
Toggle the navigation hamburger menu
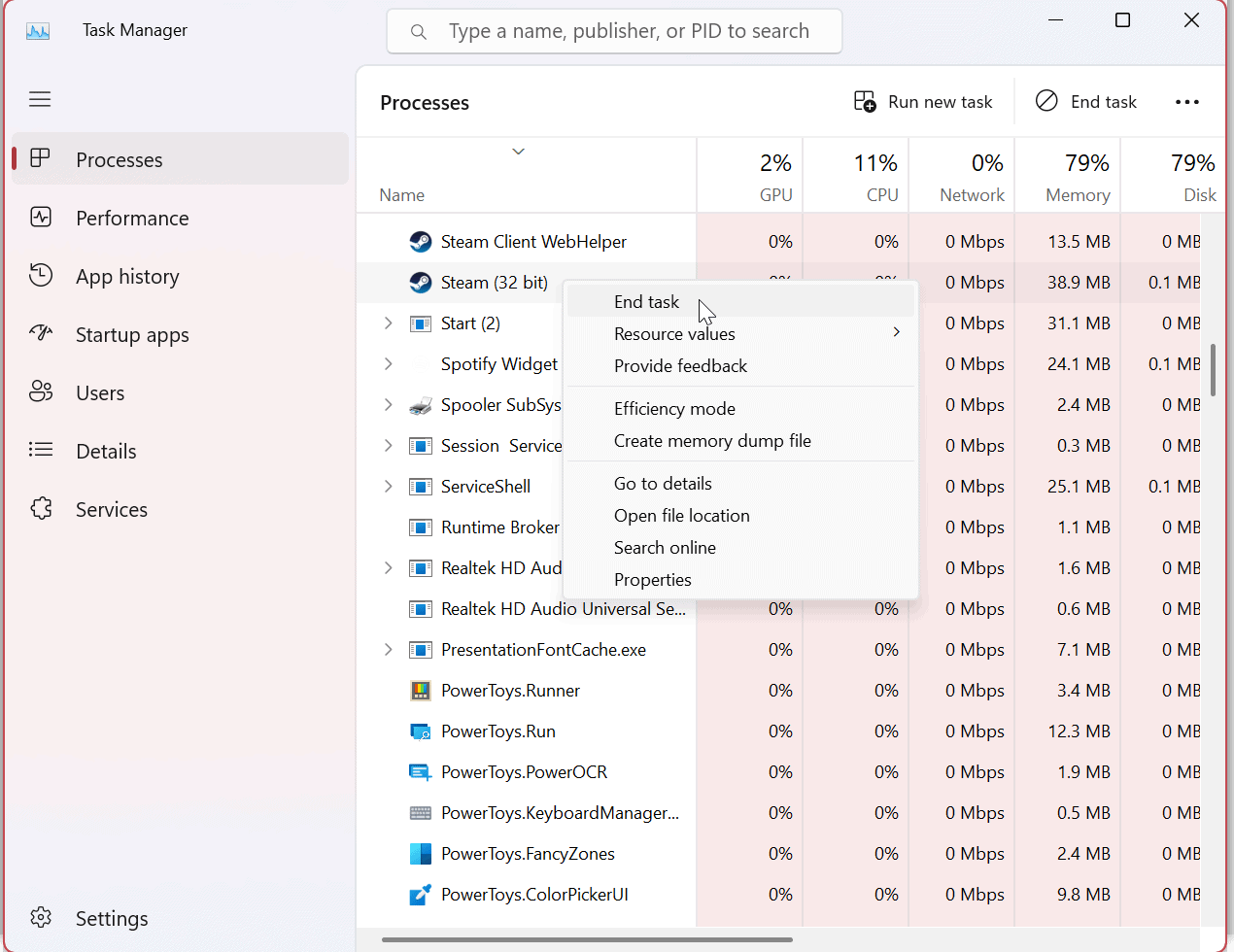tap(40, 98)
